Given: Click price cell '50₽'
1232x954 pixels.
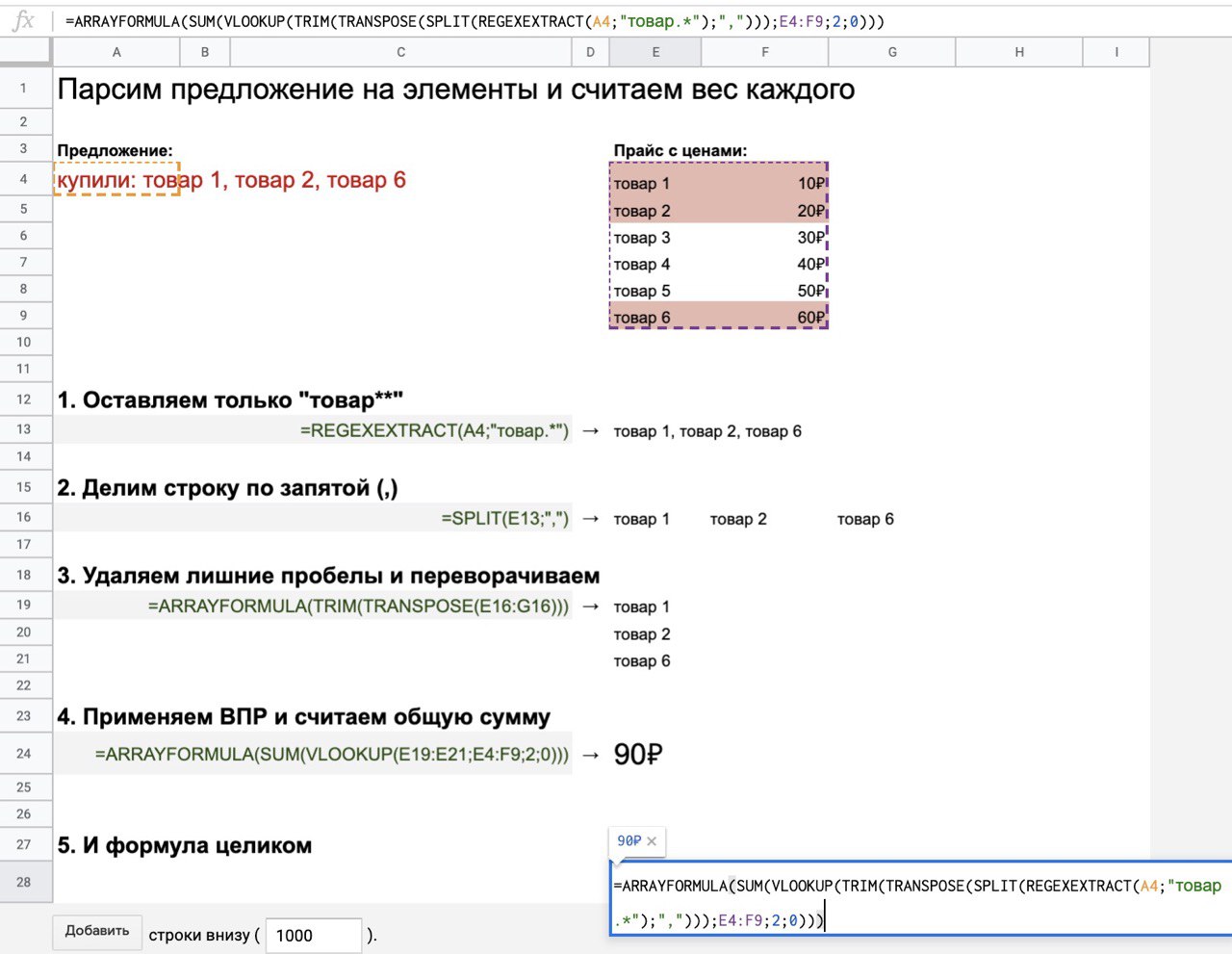Looking at the screenshot, I should click(x=810, y=291).
